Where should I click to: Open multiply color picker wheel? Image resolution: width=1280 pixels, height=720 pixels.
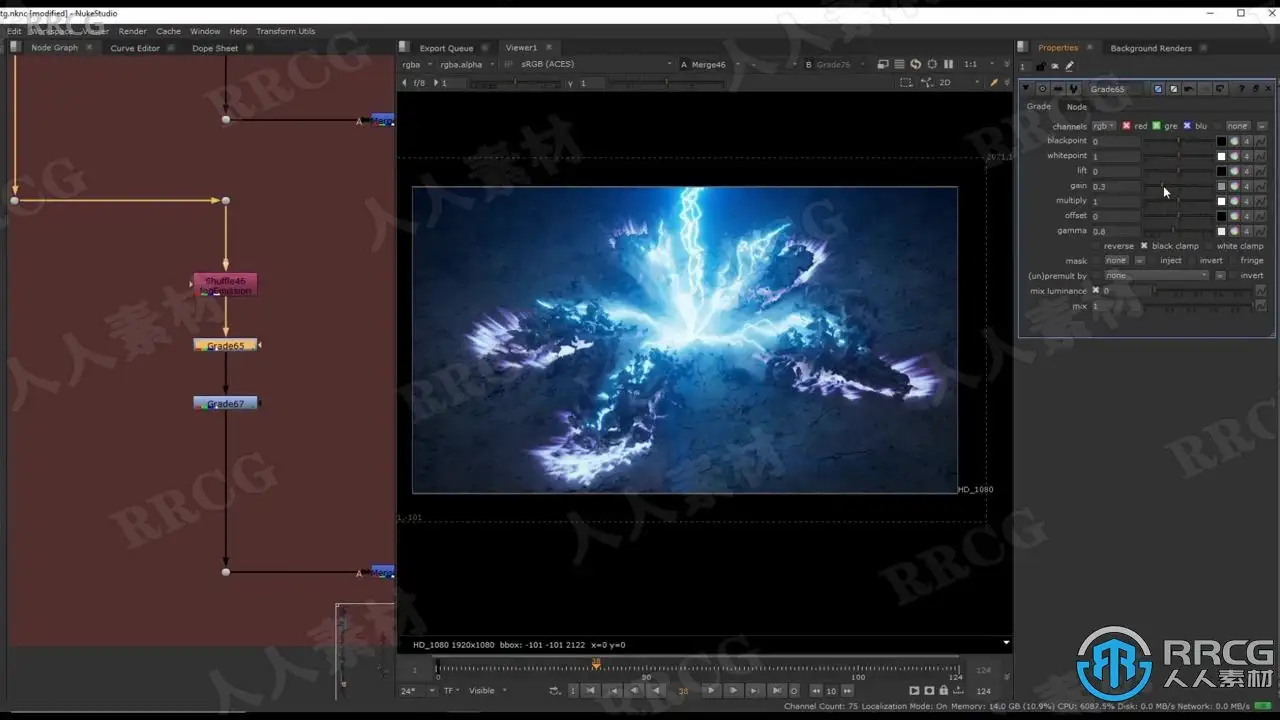point(1234,201)
